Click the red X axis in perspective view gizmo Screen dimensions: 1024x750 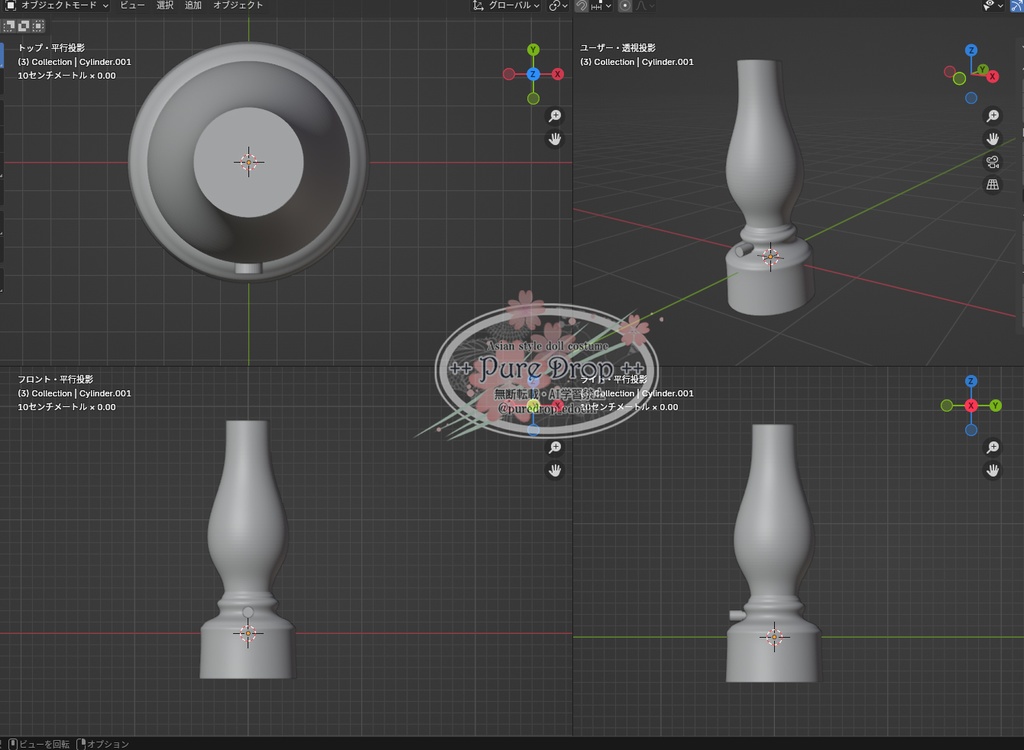[992, 76]
